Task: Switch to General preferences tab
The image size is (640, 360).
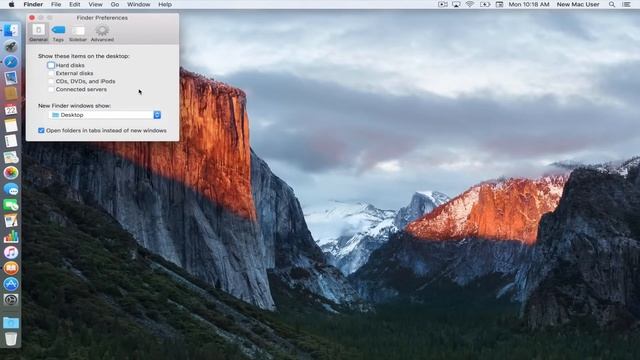Action: 38,33
